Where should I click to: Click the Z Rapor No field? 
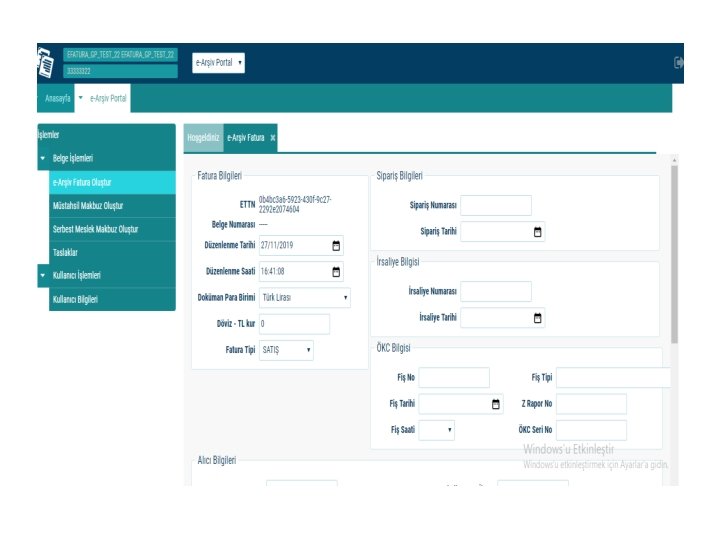591,404
